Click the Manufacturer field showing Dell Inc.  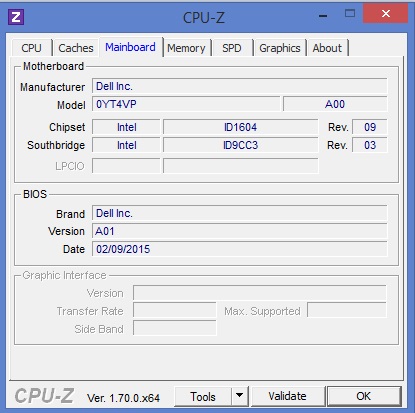pyautogui.click(x=240, y=86)
